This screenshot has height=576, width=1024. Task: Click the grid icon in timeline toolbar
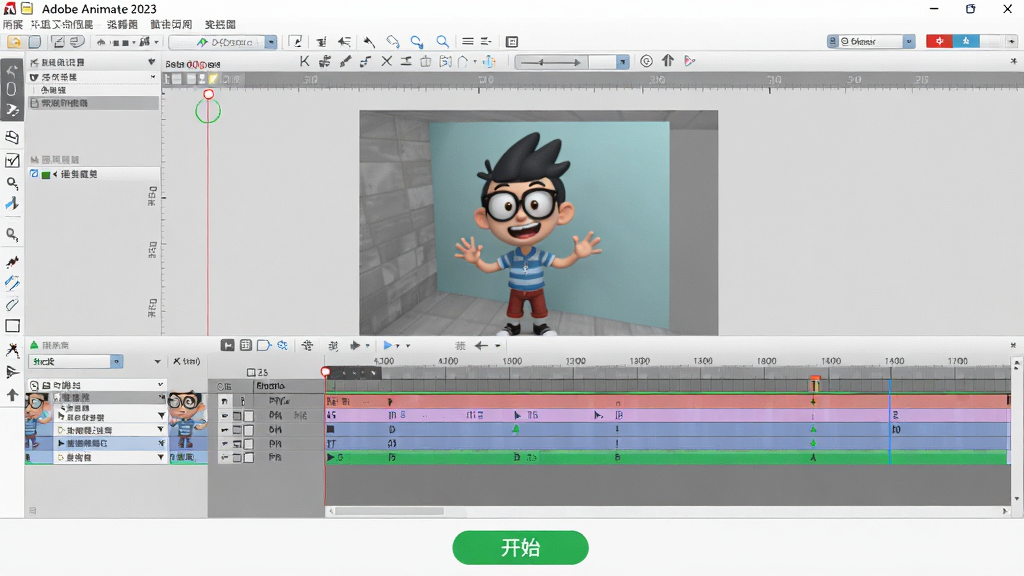[246, 345]
